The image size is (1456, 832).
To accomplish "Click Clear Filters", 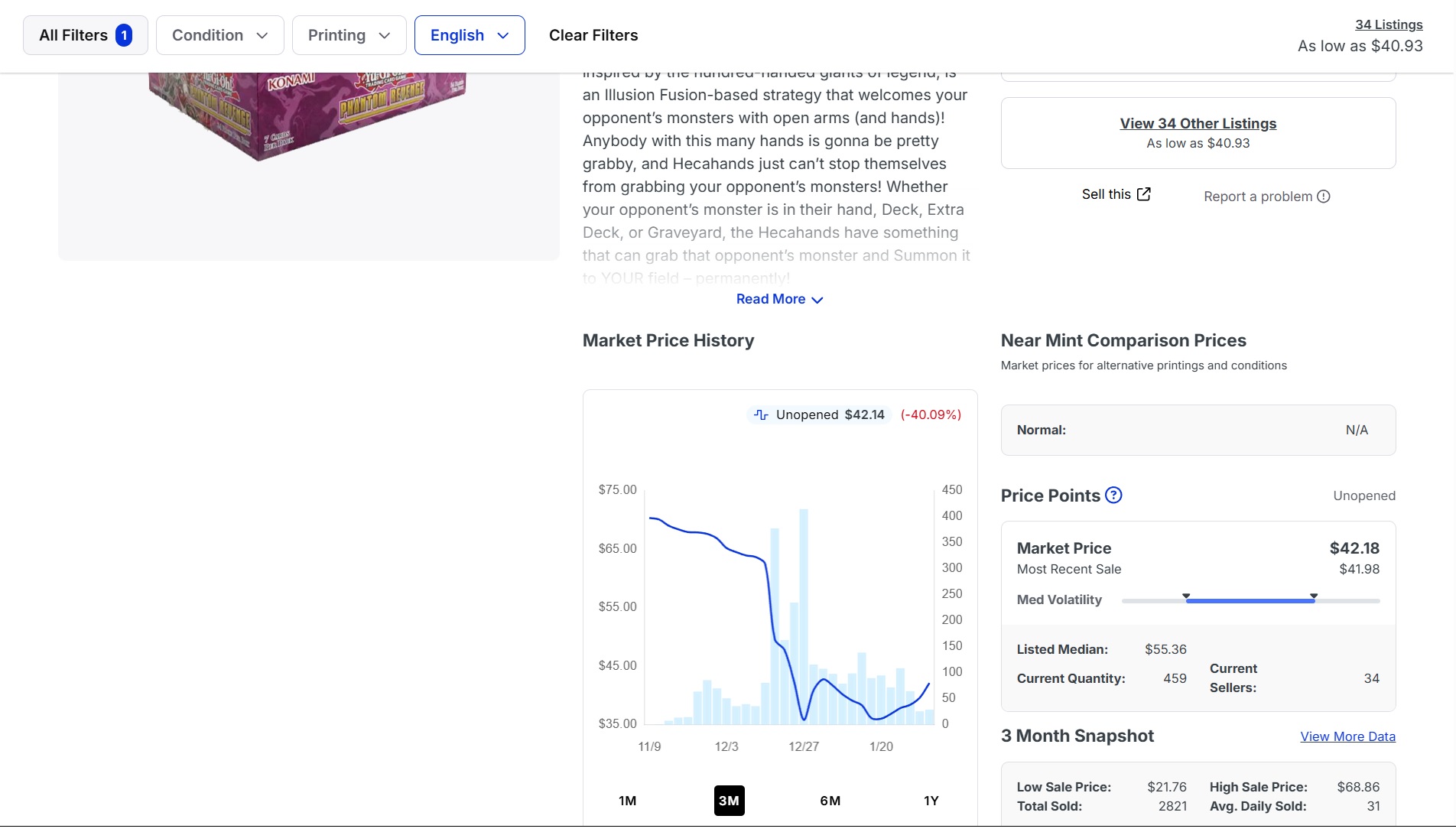I will coord(593,35).
